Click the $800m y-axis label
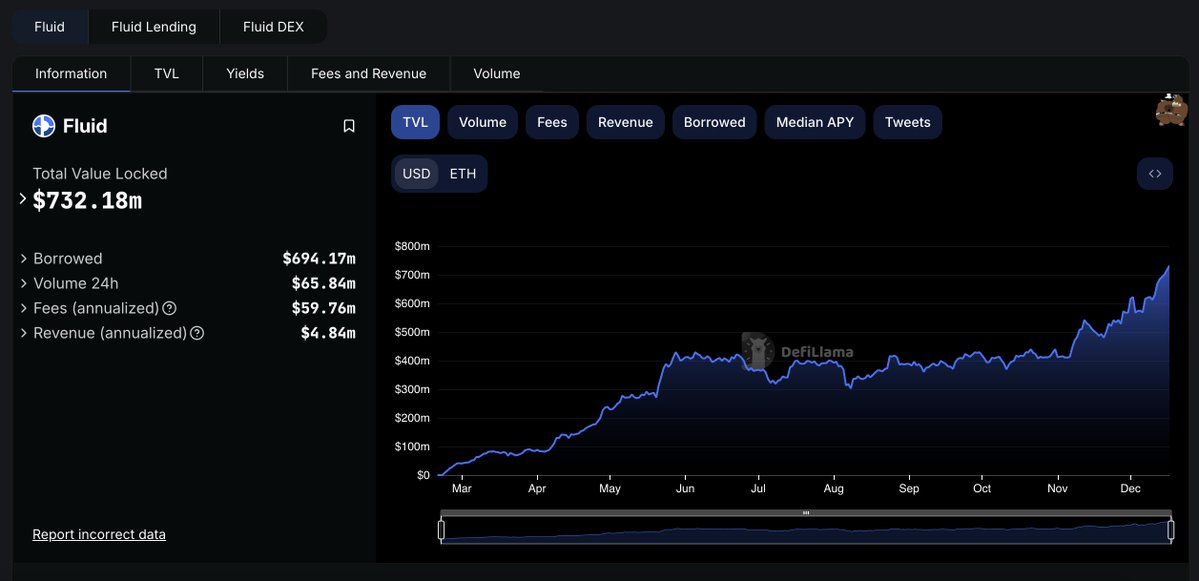 point(412,246)
